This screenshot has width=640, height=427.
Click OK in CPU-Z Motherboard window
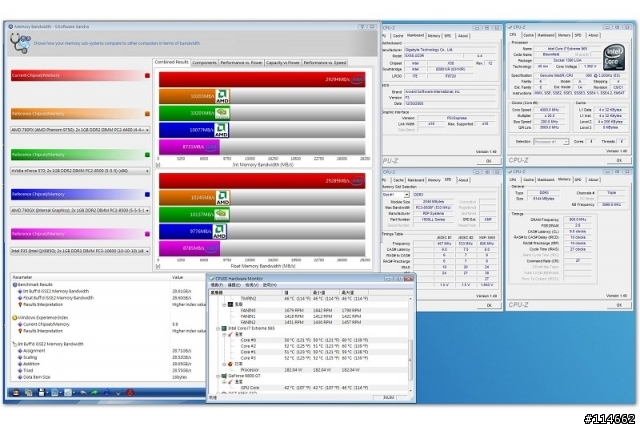click(489, 161)
